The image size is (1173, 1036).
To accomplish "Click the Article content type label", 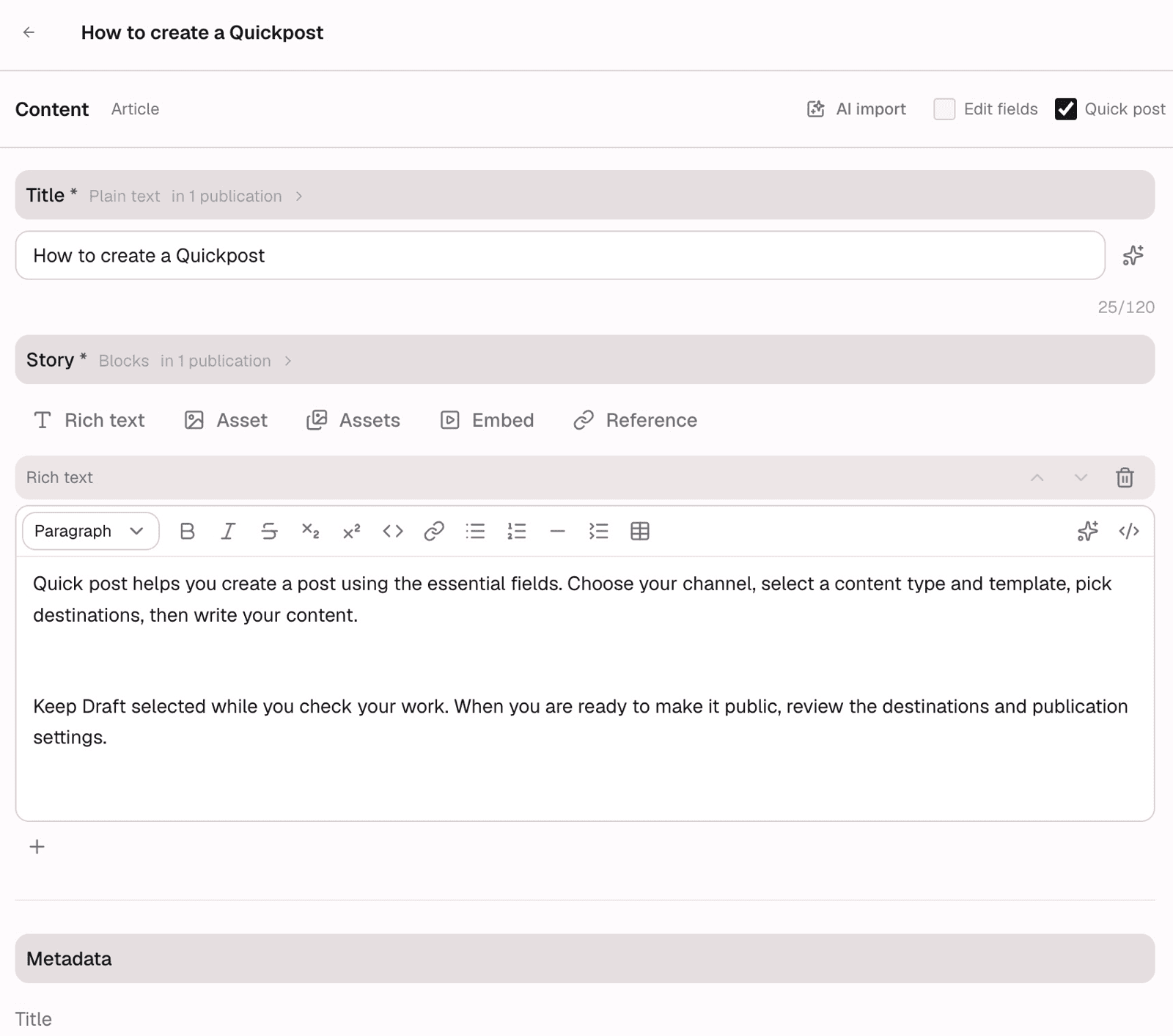I will click(x=135, y=109).
